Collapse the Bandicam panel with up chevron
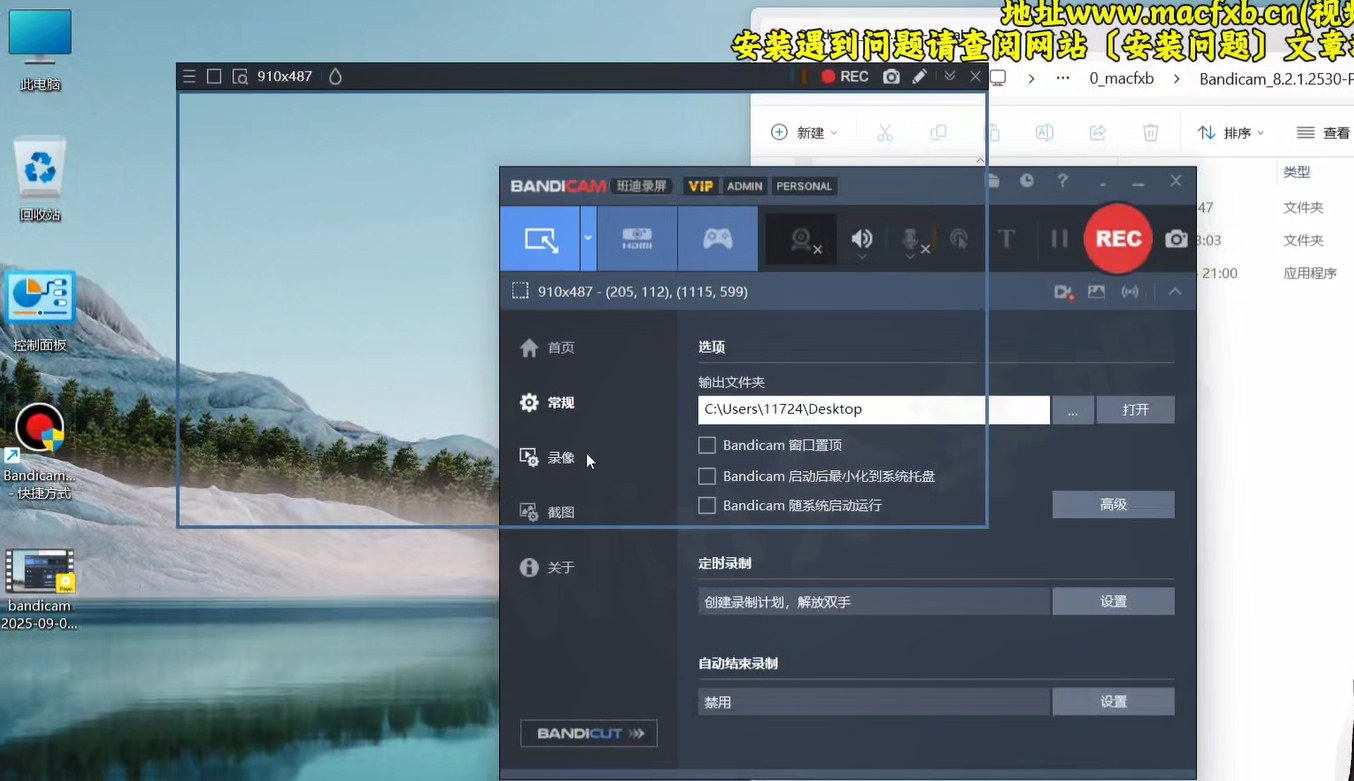The width and height of the screenshot is (1354, 781). pyautogui.click(x=1175, y=292)
